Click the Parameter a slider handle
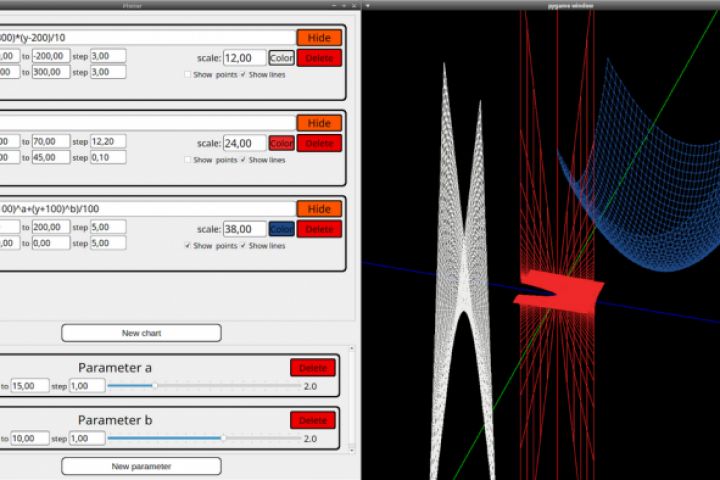 [155, 386]
